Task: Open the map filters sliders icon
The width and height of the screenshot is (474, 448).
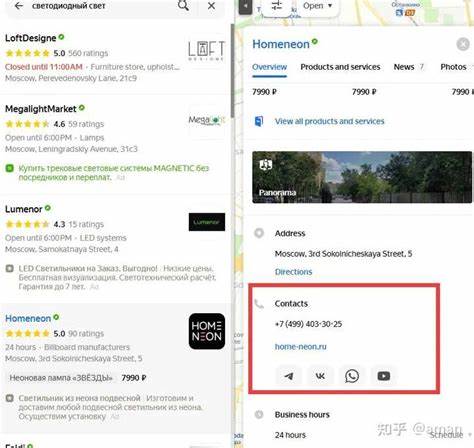Action: 276,5
